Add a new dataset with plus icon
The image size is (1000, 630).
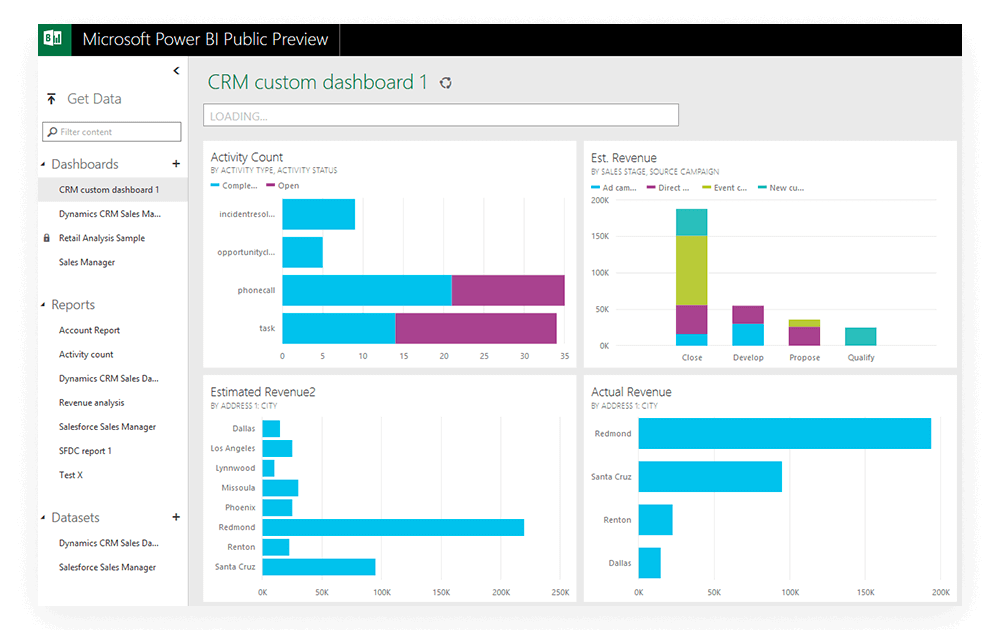[x=176, y=517]
